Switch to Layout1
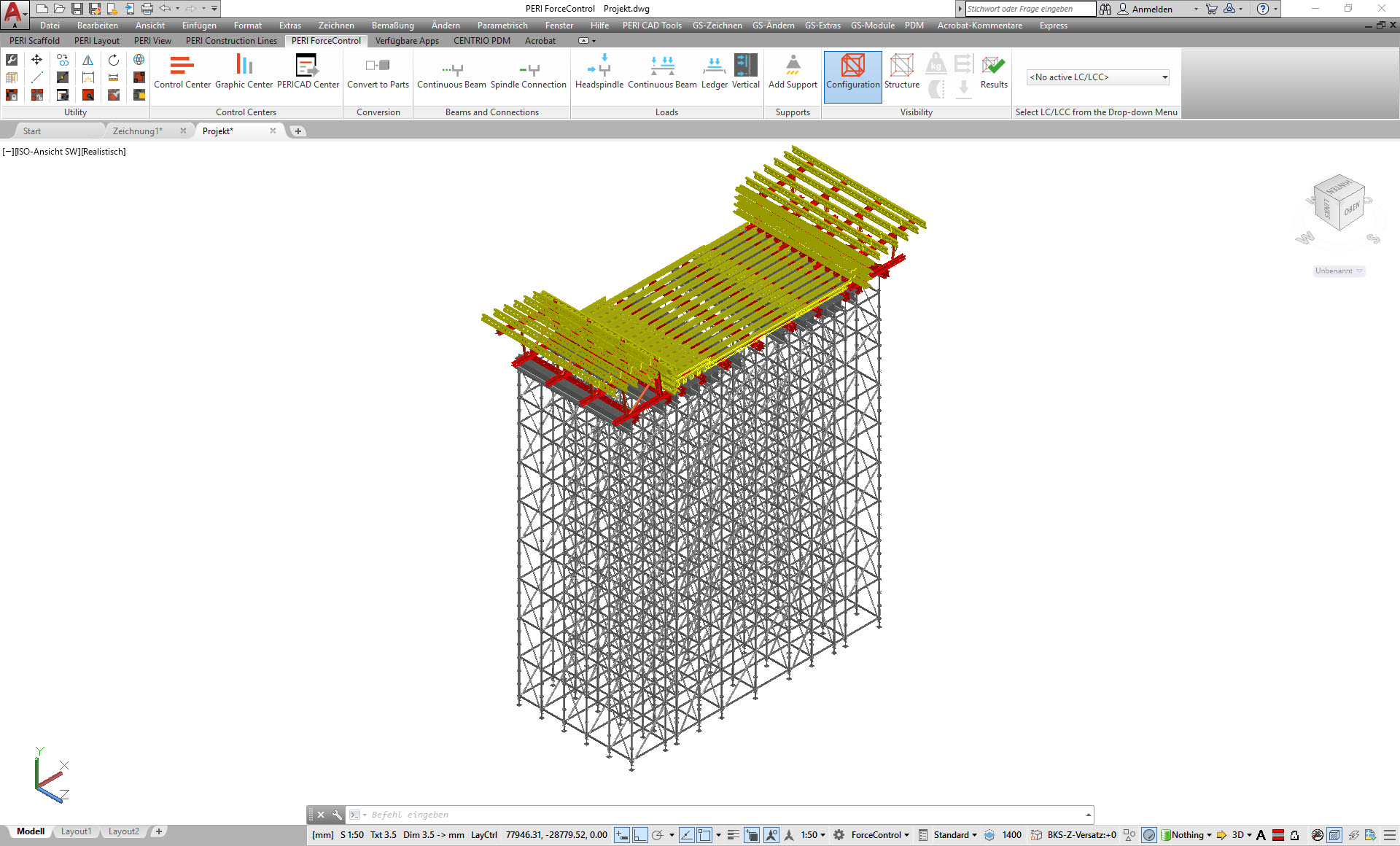Screen dimensions: 1400x846 click(x=76, y=831)
